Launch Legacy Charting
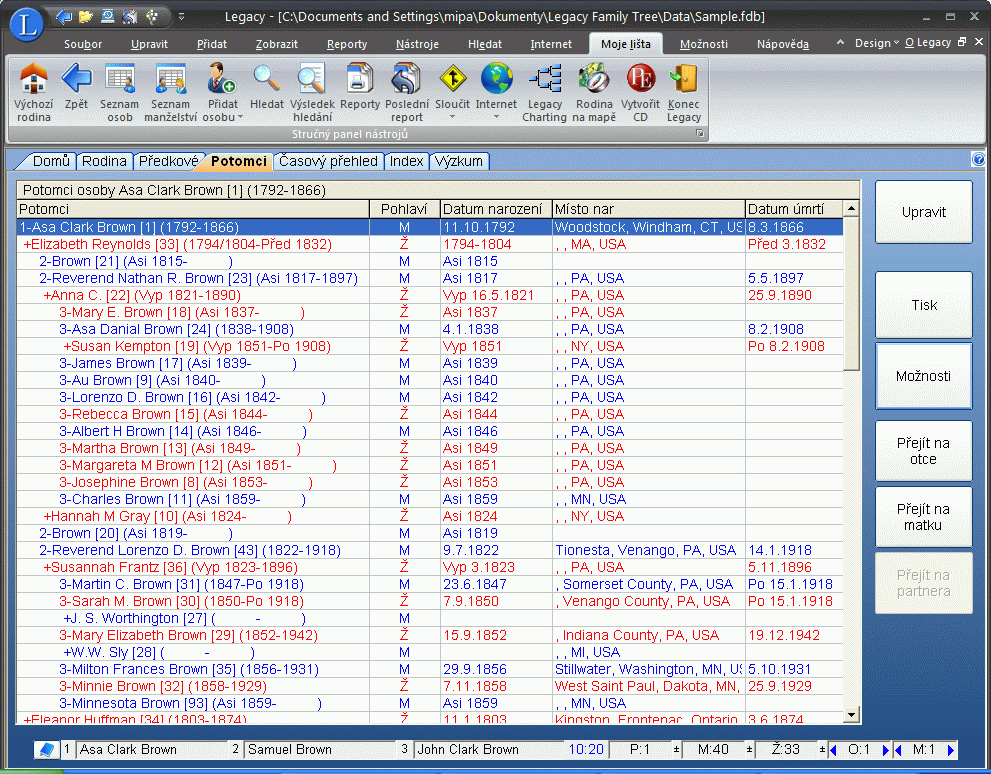This screenshot has width=991, height=774. pos(544,92)
